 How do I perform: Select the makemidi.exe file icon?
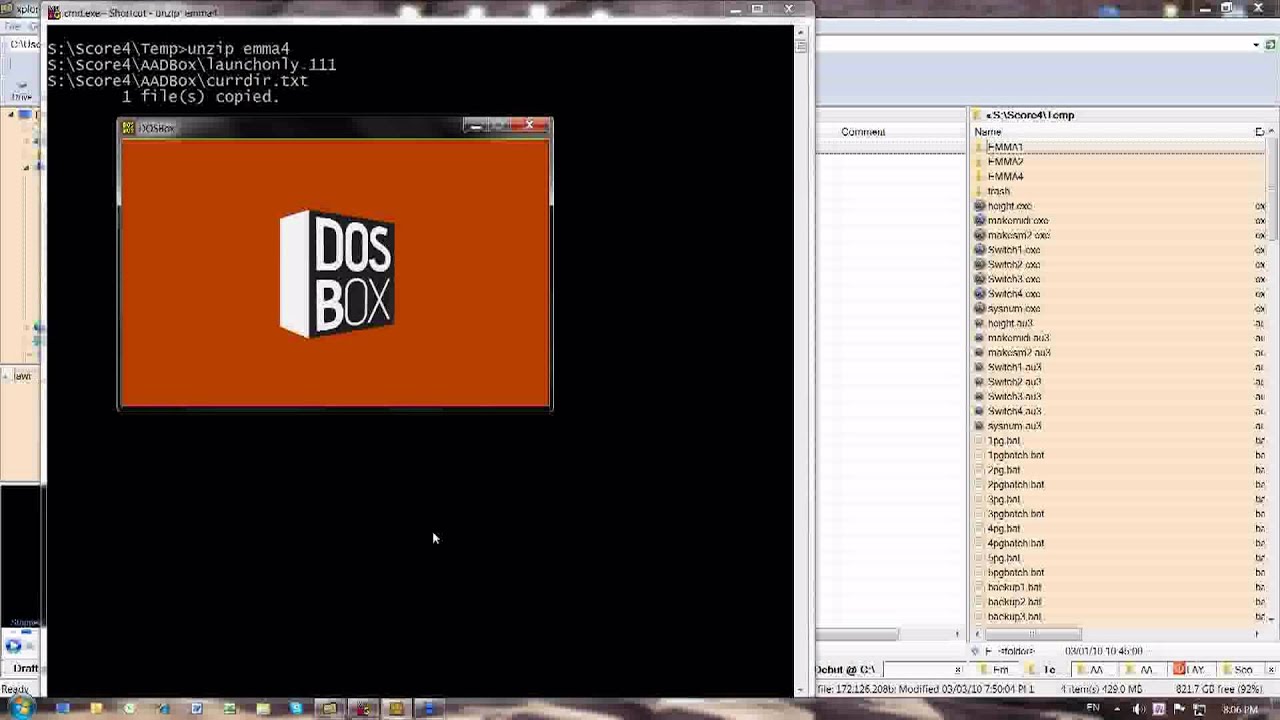980,221
